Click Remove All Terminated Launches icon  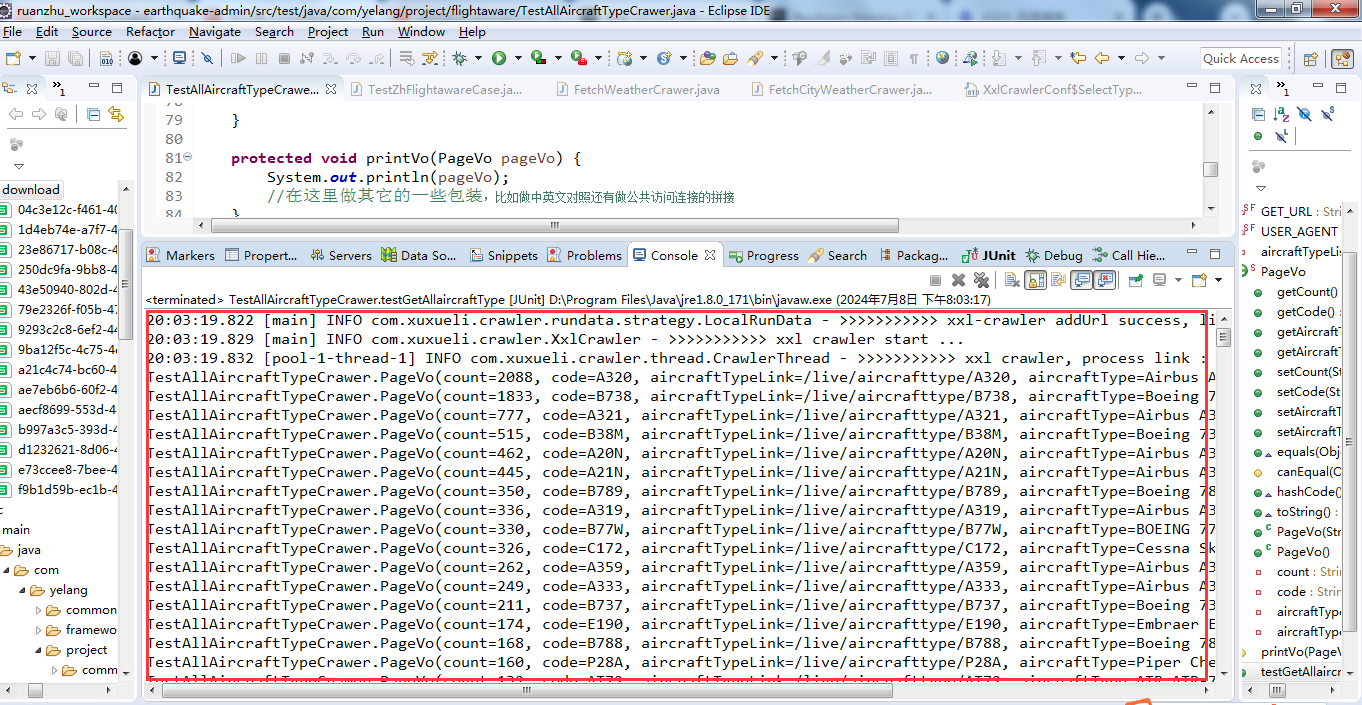(981, 280)
